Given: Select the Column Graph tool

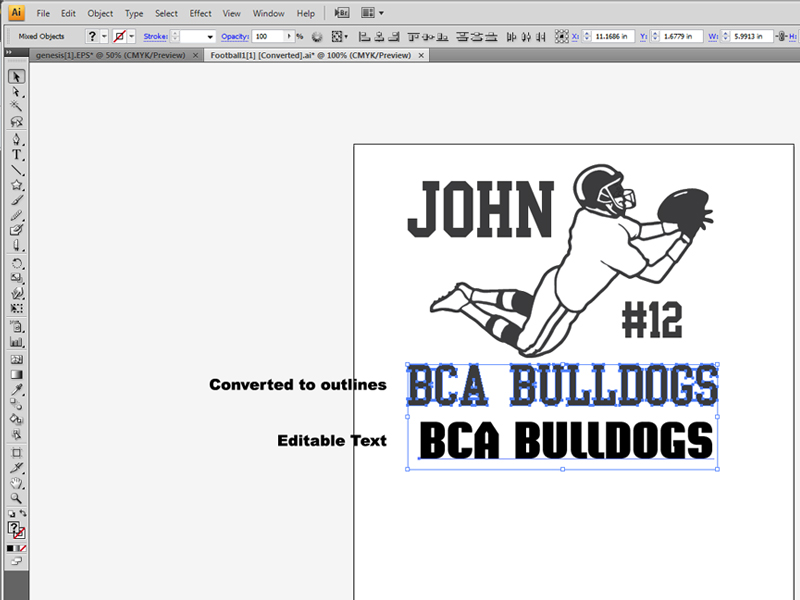Looking at the screenshot, I should (16, 342).
